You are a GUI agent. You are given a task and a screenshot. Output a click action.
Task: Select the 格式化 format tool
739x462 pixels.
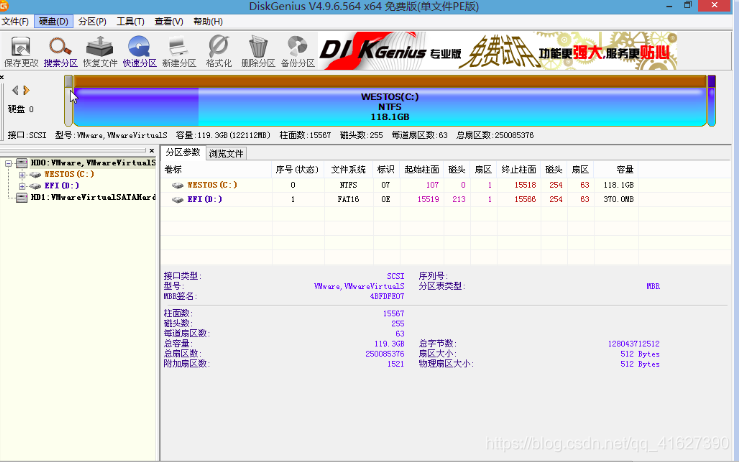219,51
